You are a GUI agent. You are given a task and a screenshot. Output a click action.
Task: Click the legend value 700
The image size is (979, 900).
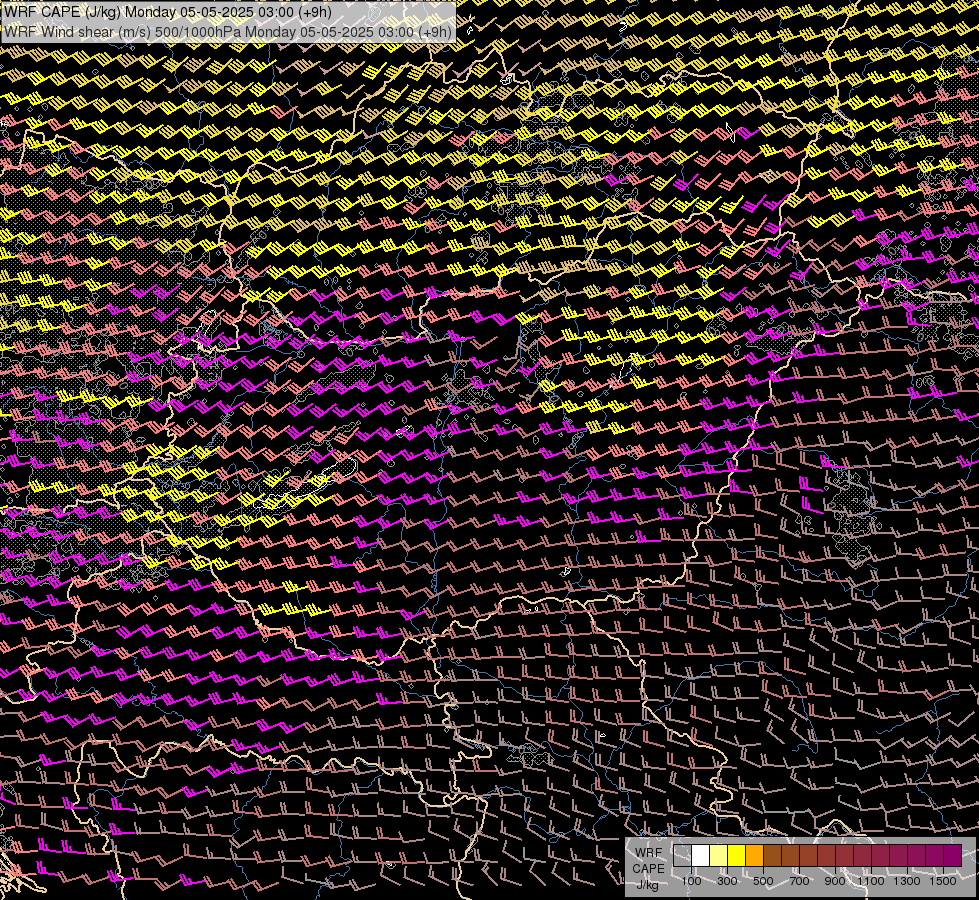point(799,881)
